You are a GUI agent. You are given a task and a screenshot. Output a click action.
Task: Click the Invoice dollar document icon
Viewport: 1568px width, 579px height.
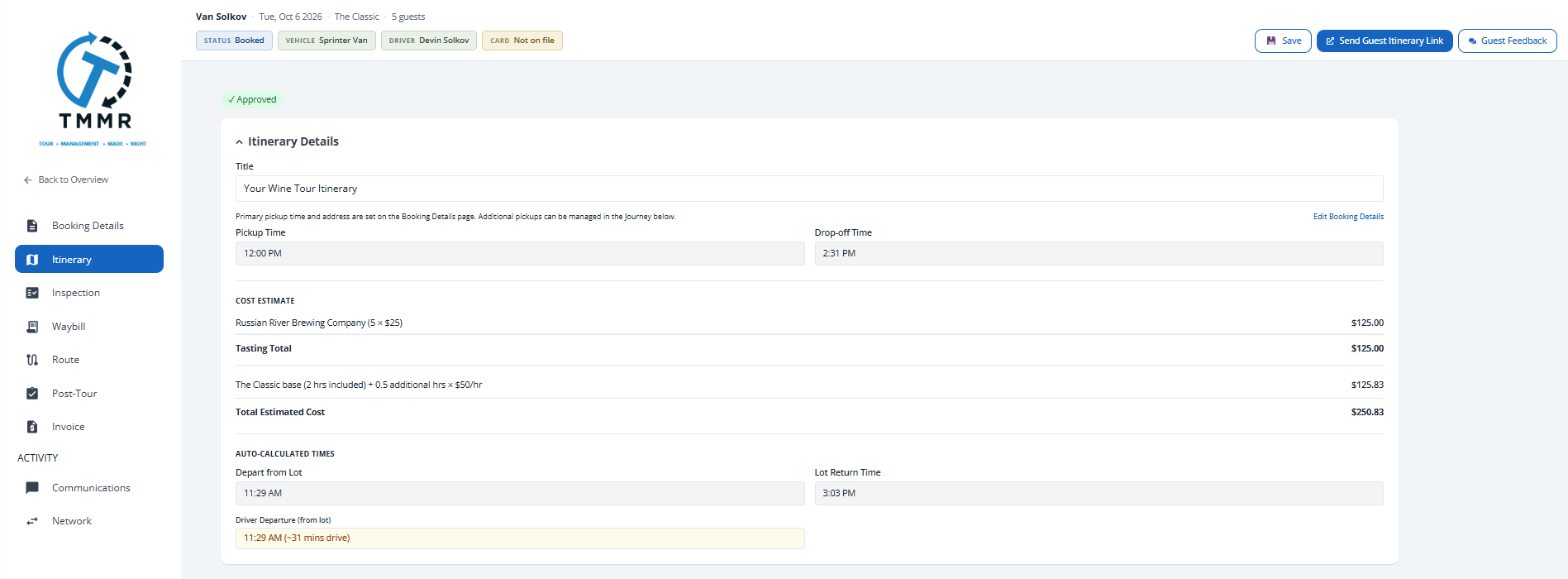(x=32, y=427)
